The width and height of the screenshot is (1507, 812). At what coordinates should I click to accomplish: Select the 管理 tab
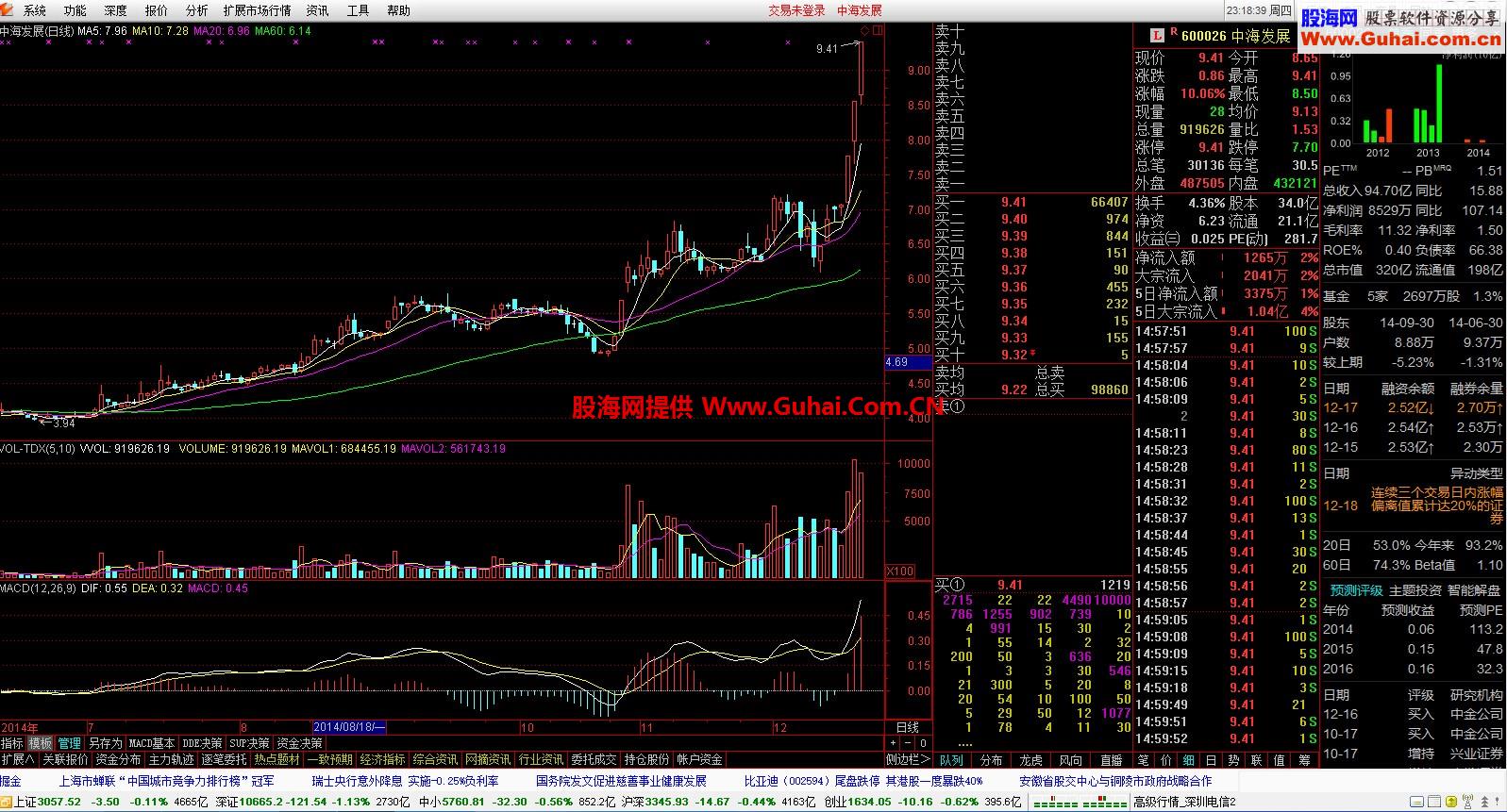pos(69,743)
